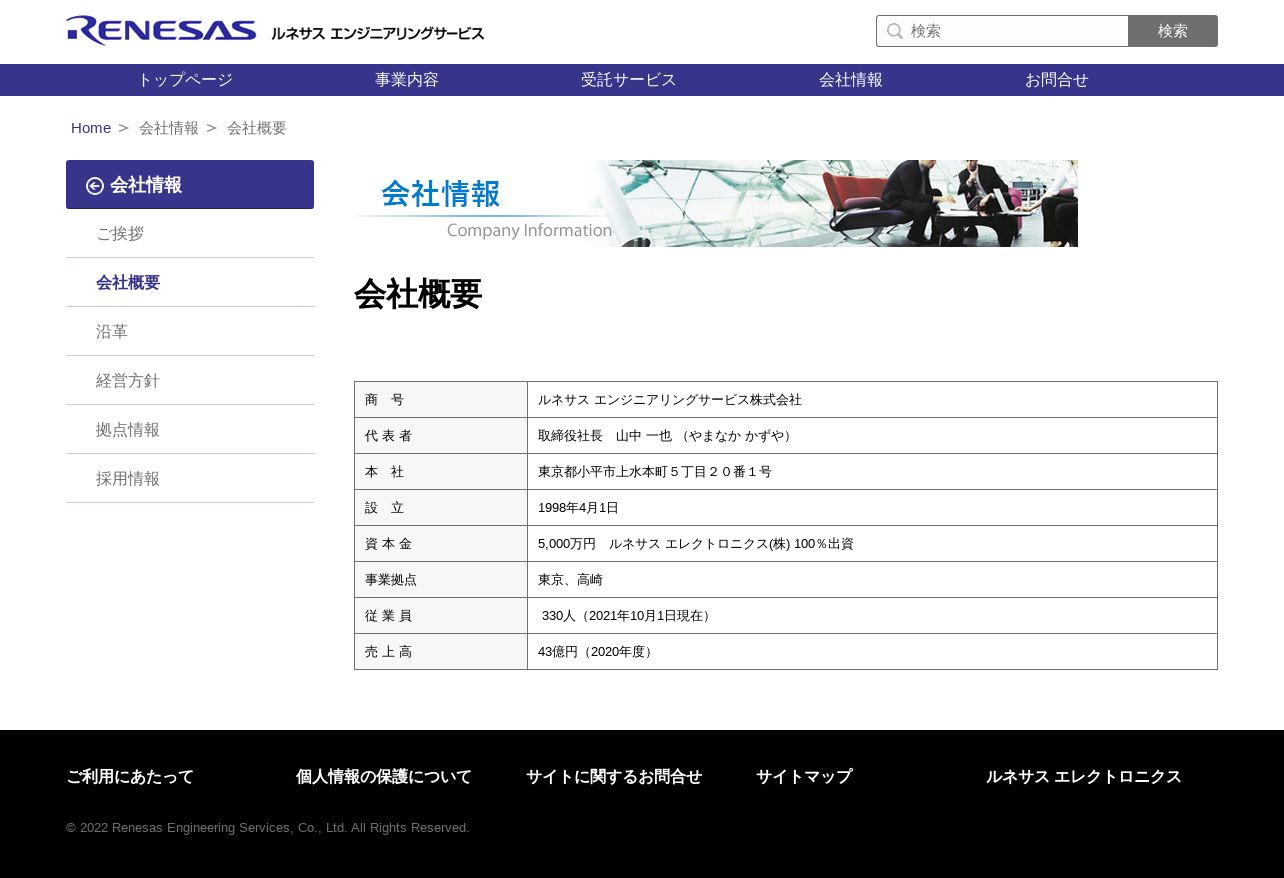Click the back arrow icon beside 会社情報

(x=95, y=185)
